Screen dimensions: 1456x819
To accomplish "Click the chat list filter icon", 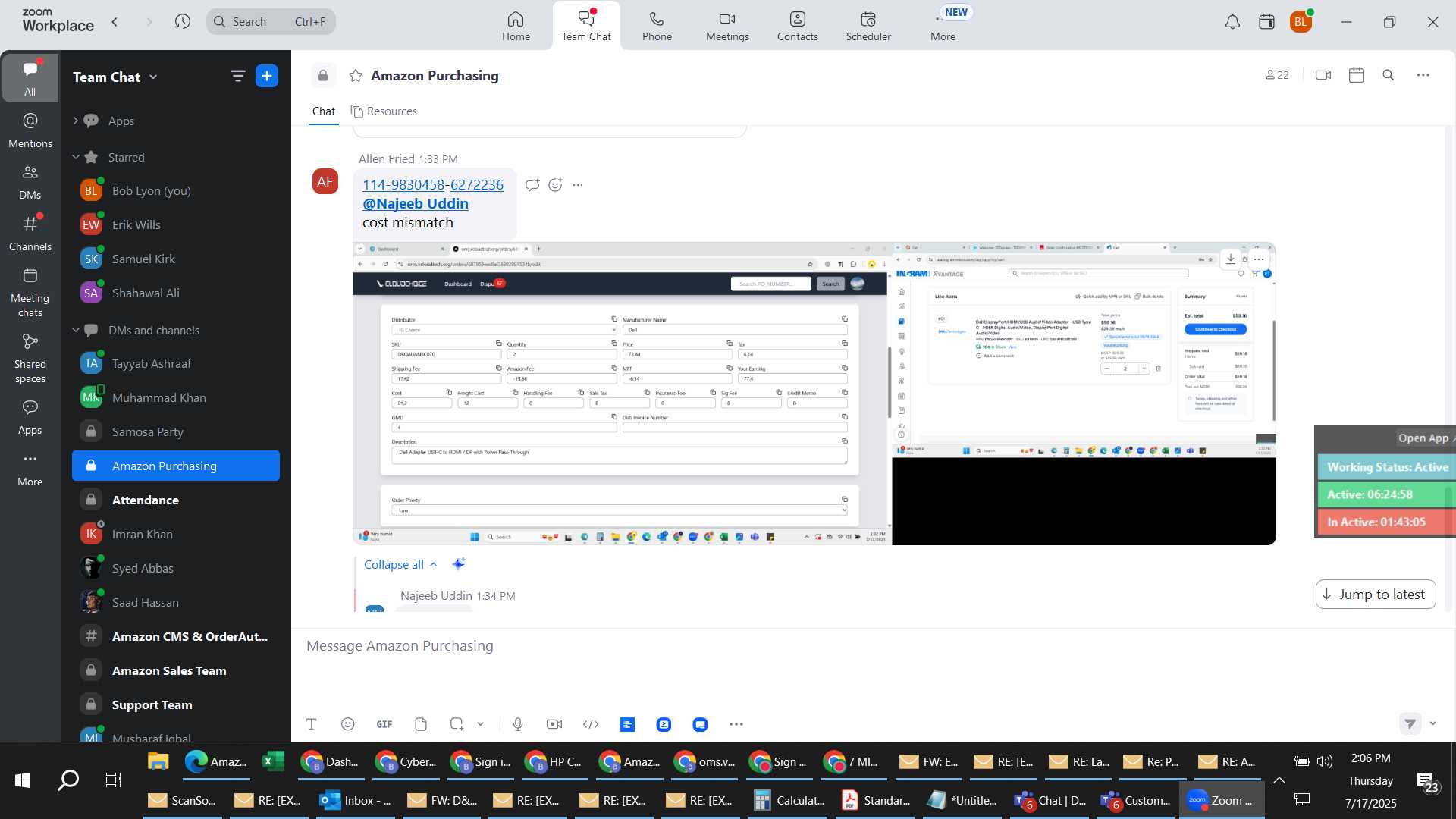I will 237,76.
